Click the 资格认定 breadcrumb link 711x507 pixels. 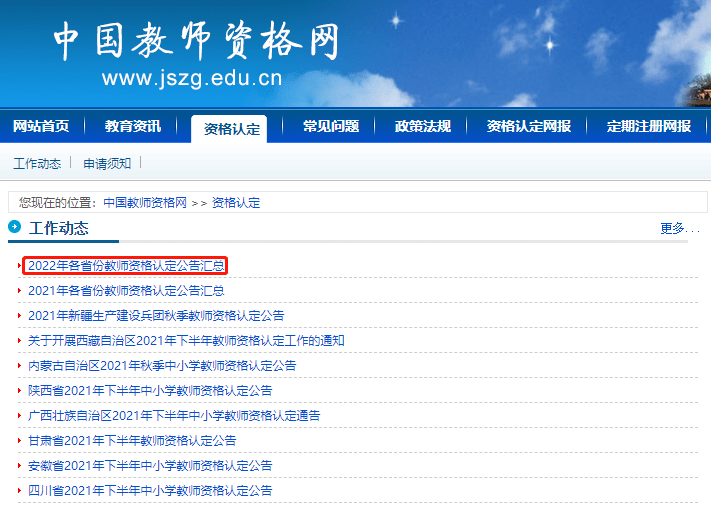pos(236,202)
